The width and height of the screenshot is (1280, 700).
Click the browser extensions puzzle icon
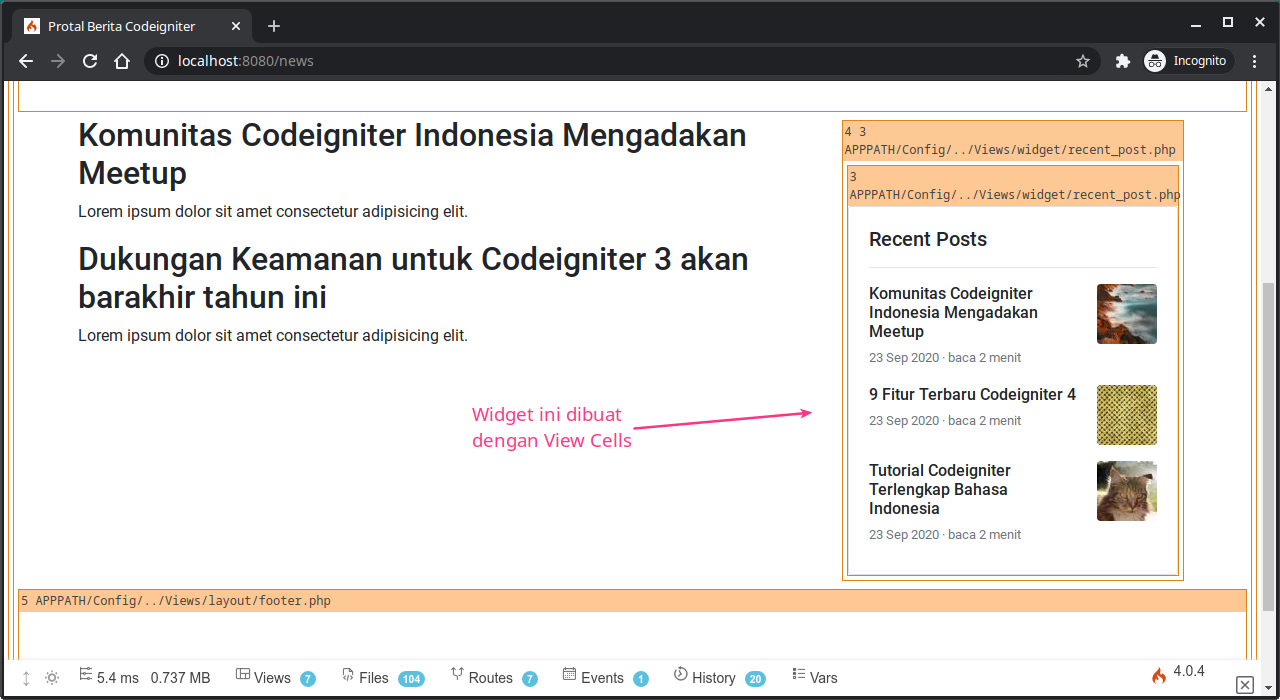(x=1122, y=61)
